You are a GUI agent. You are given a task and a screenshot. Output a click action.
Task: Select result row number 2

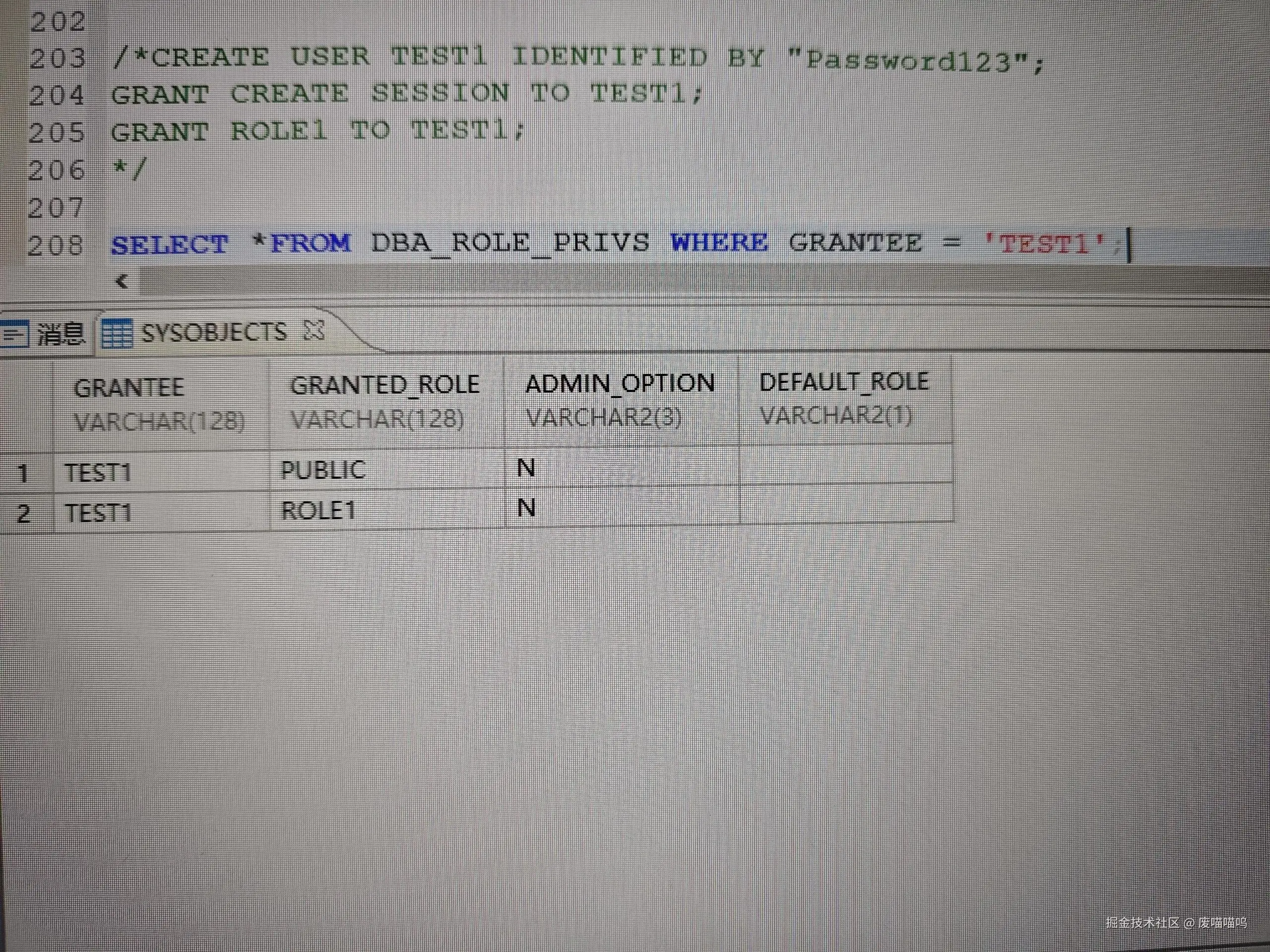24,512
